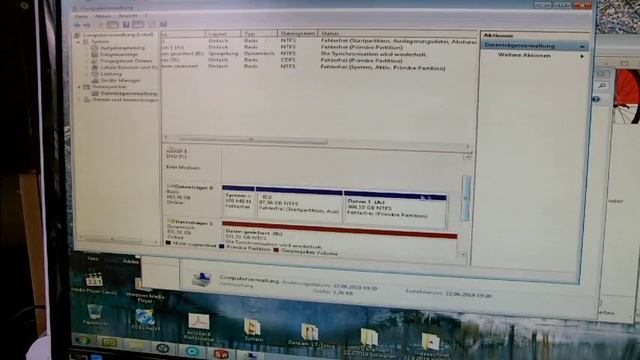Collapse the Datenspeicher tree node

[x=79, y=87]
